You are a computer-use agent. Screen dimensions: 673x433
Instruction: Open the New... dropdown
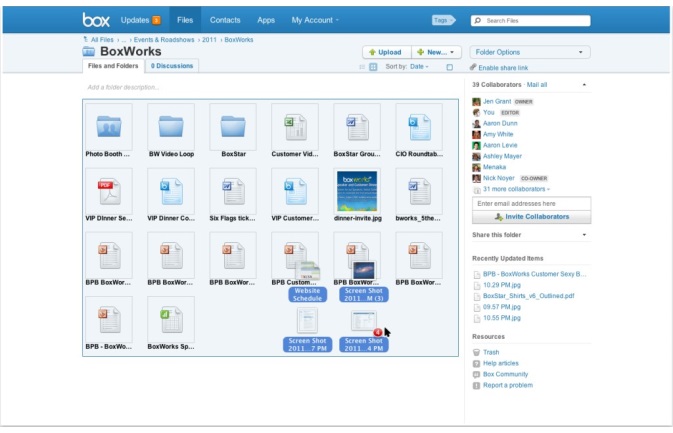point(436,52)
